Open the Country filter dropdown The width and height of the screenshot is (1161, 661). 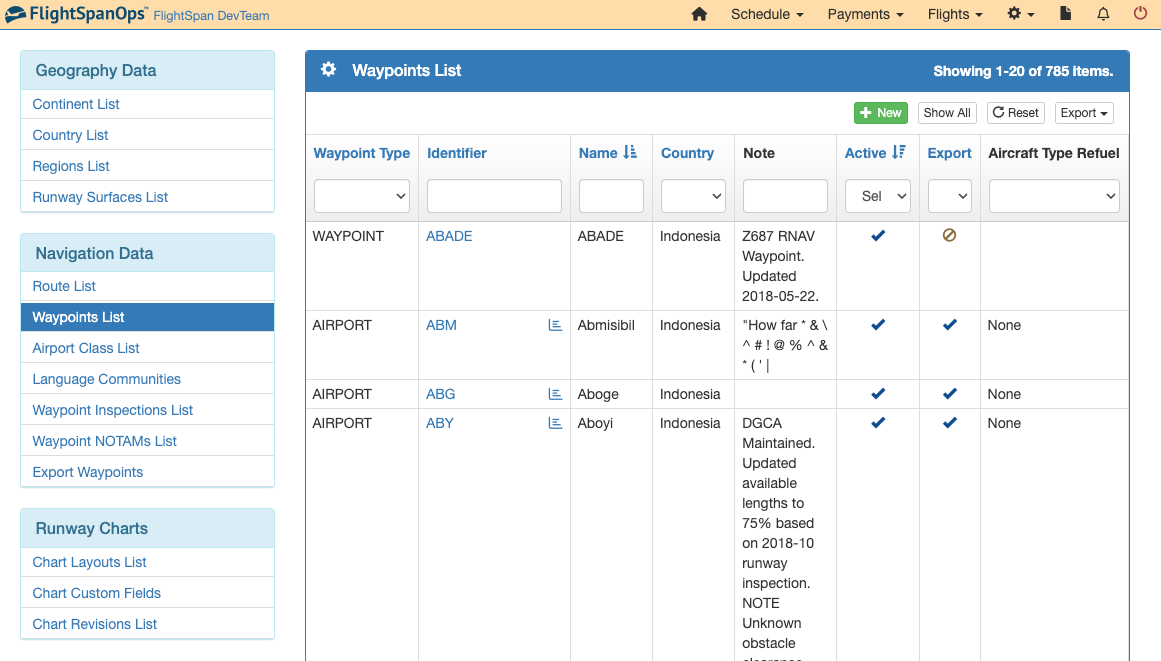pyautogui.click(x=692, y=195)
